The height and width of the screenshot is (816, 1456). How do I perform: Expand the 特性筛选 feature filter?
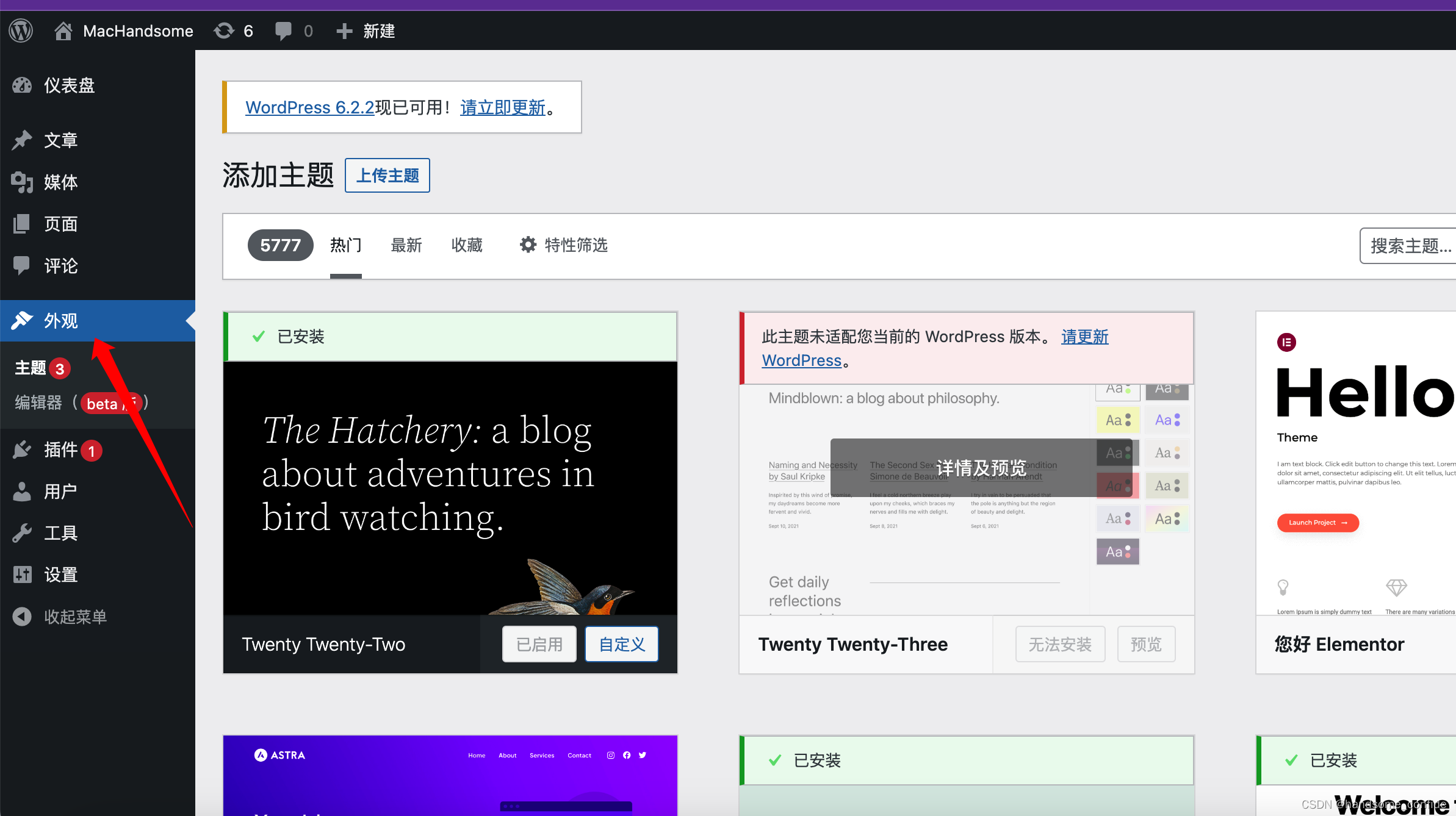point(563,245)
